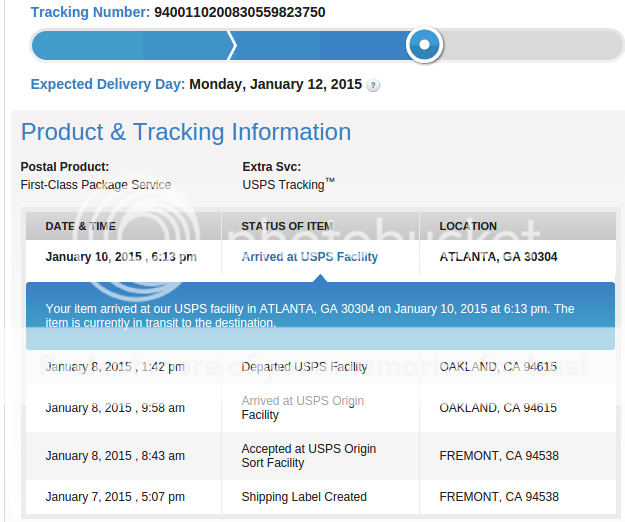Screen dimensions: 625x522
Task: Select the 'Departed USPS Facility' status entry
Action: 304,367
